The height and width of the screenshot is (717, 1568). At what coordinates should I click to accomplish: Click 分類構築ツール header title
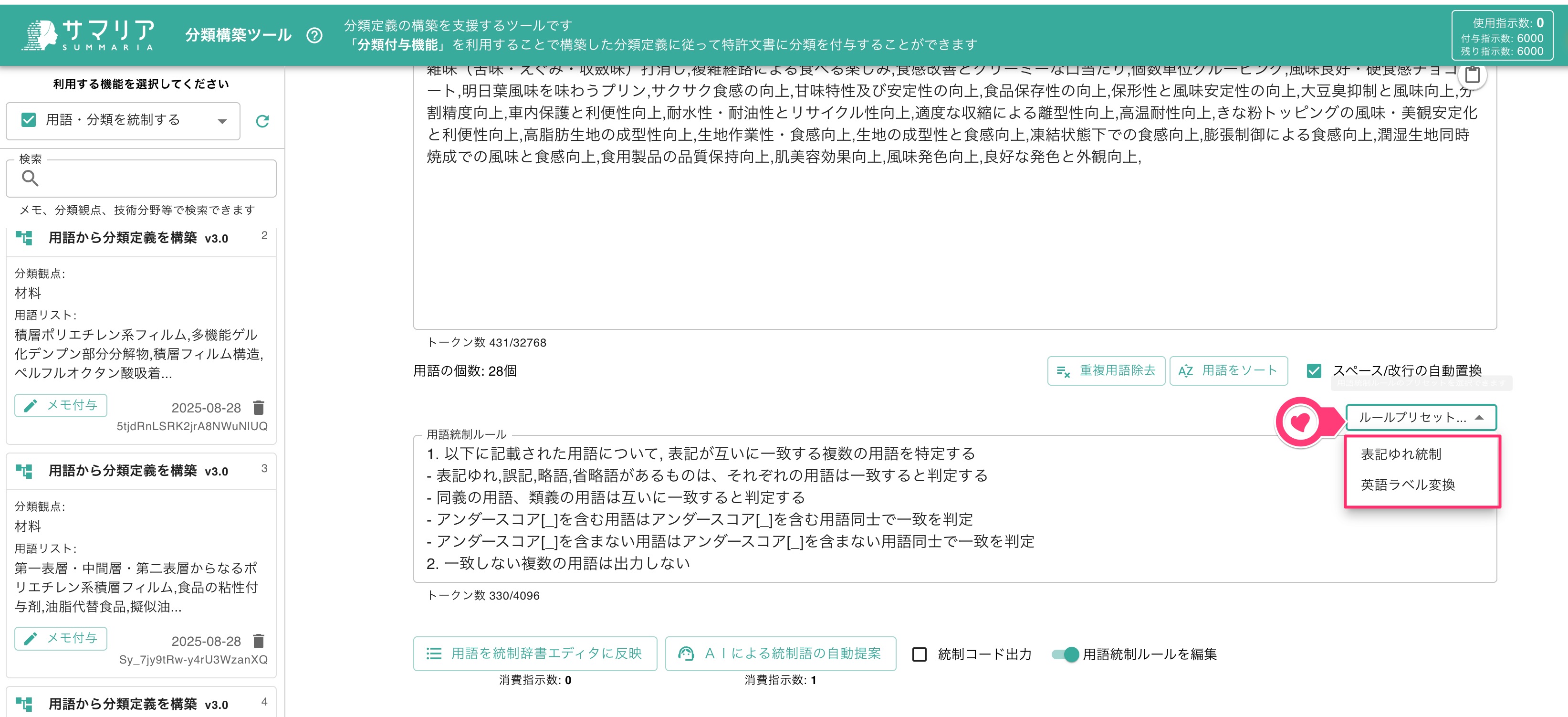(x=239, y=35)
